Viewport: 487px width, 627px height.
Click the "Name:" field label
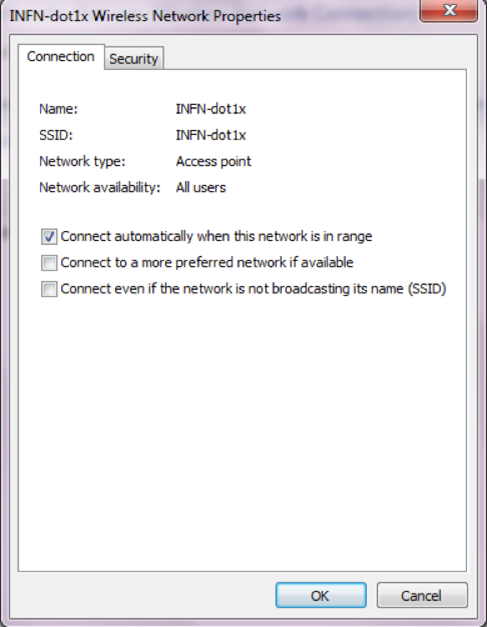(58, 109)
